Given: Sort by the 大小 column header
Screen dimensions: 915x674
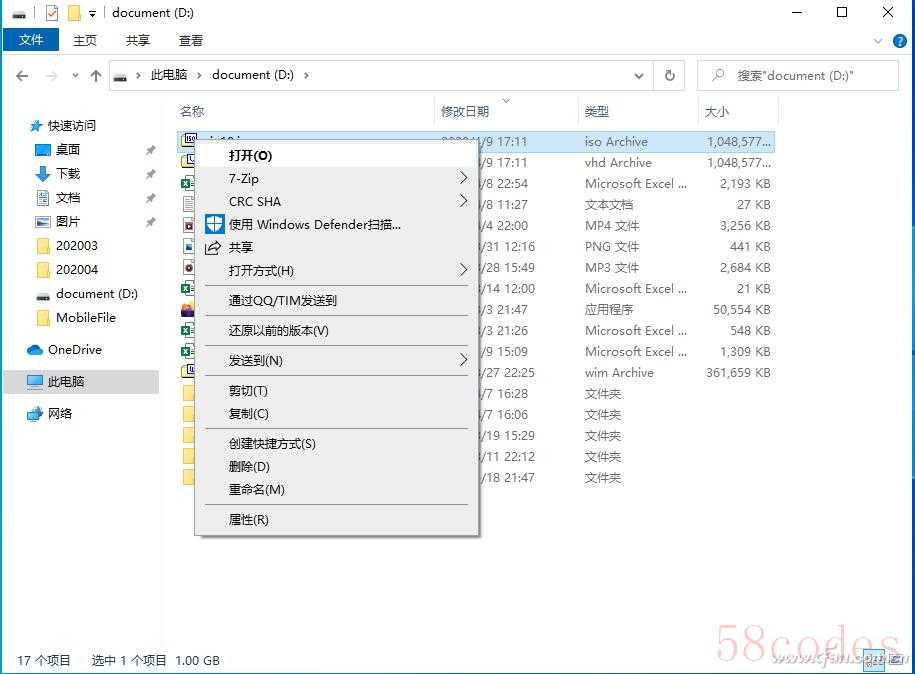Looking at the screenshot, I should [x=717, y=111].
